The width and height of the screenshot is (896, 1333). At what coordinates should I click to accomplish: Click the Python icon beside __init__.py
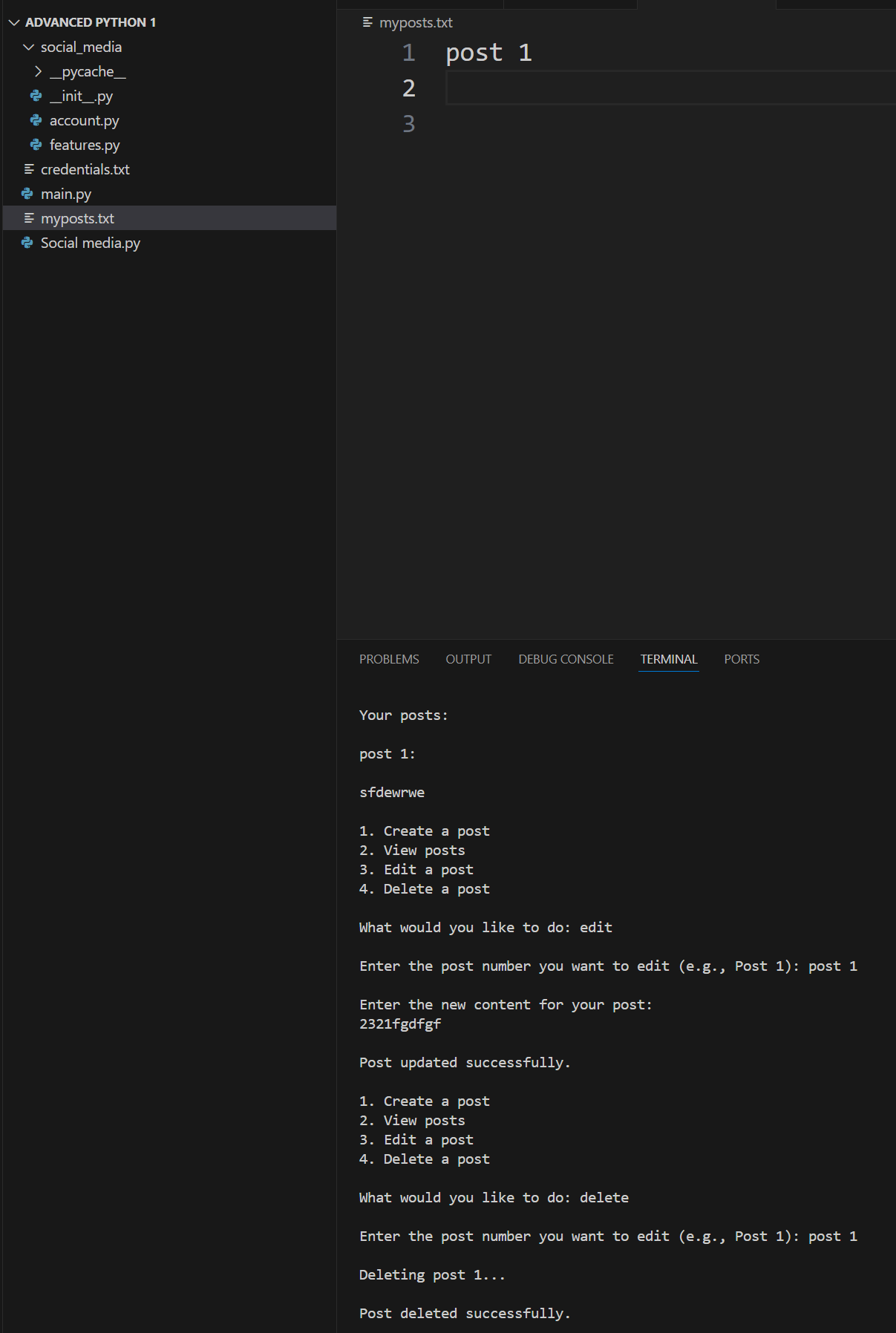pos(36,96)
